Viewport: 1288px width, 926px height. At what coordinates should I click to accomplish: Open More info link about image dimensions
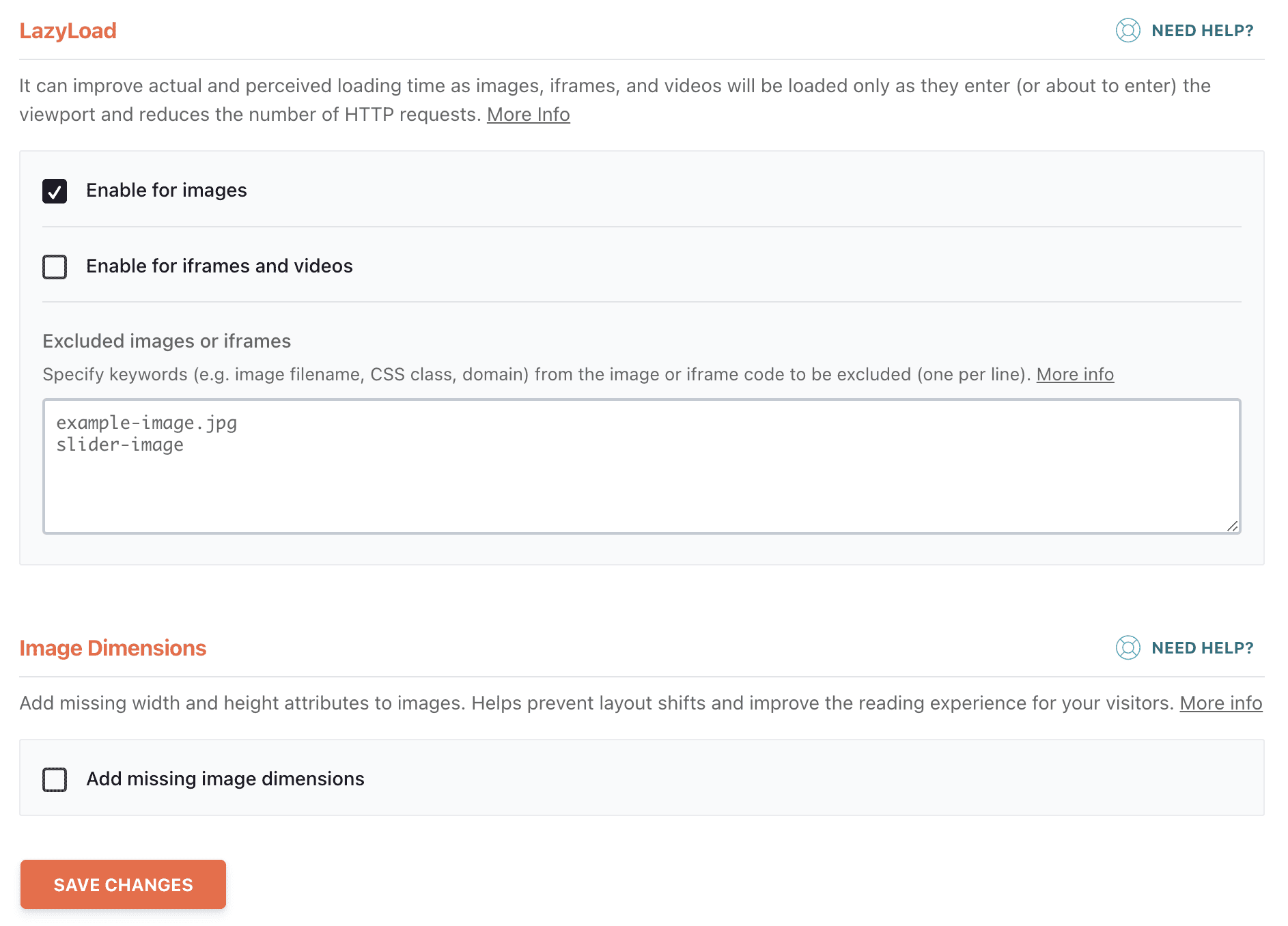pyautogui.click(x=1220, y=703)
